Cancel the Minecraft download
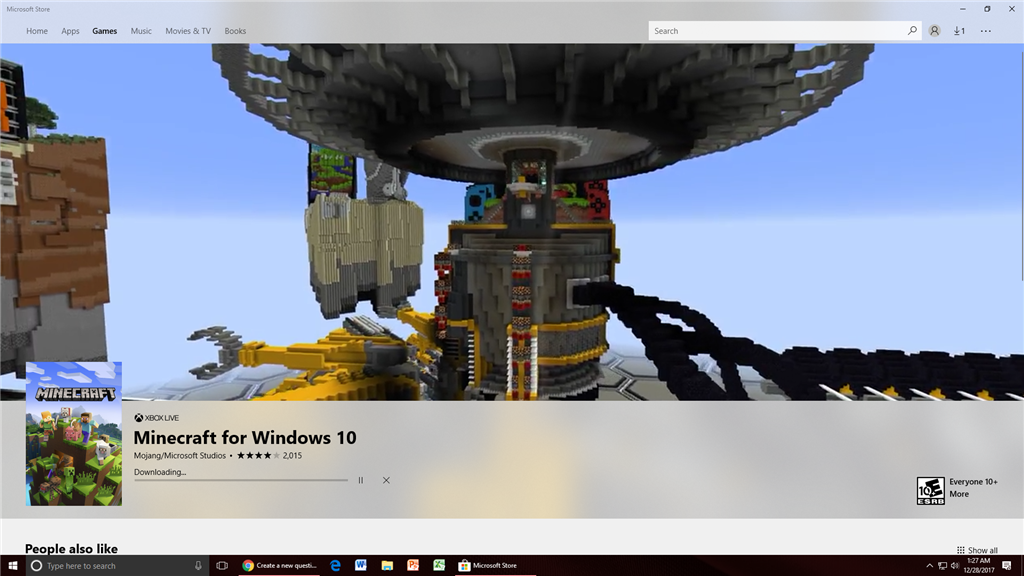This screenshot has height=576, width=1024. [386, 480]
